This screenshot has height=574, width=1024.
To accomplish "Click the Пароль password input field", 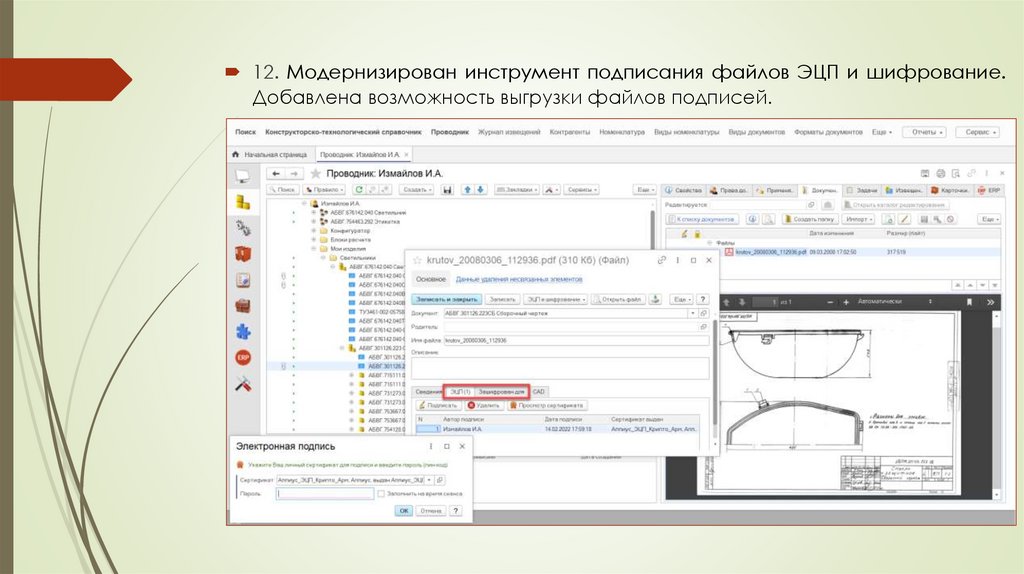I will click(325, 494).
